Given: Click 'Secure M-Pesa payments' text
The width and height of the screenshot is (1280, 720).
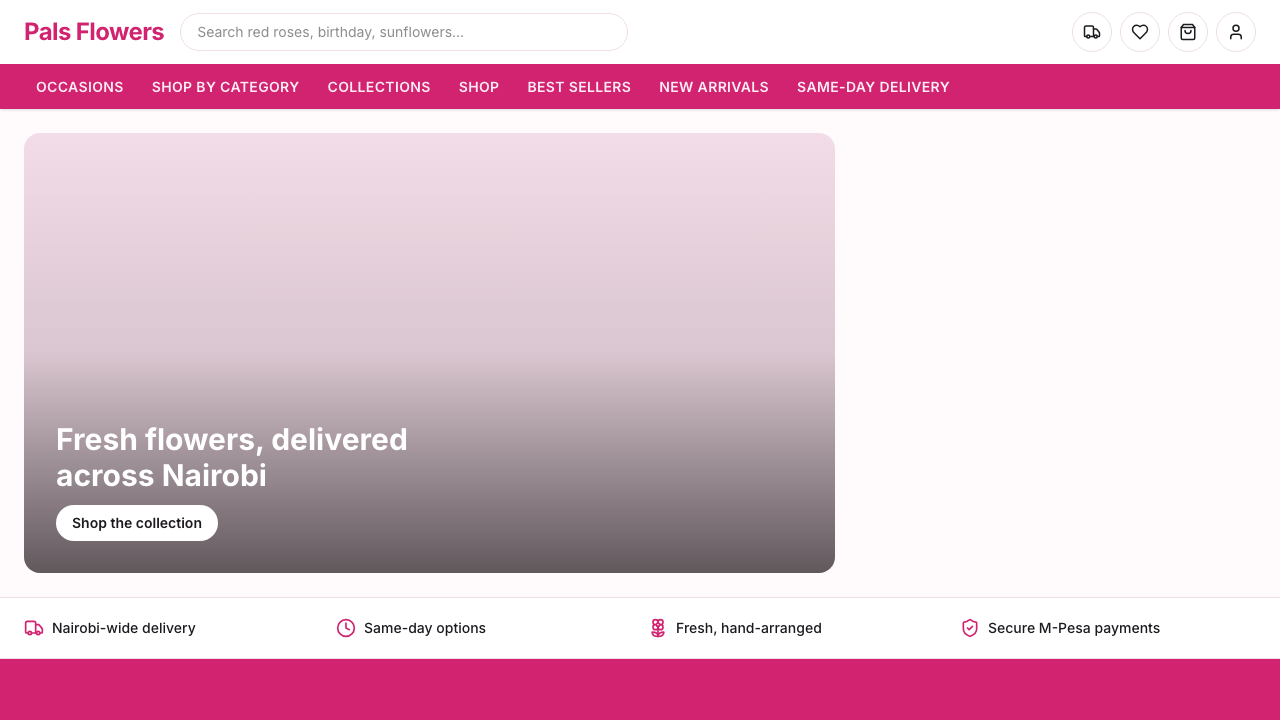Looking at the screenshot, I should tap(1074, 628).
